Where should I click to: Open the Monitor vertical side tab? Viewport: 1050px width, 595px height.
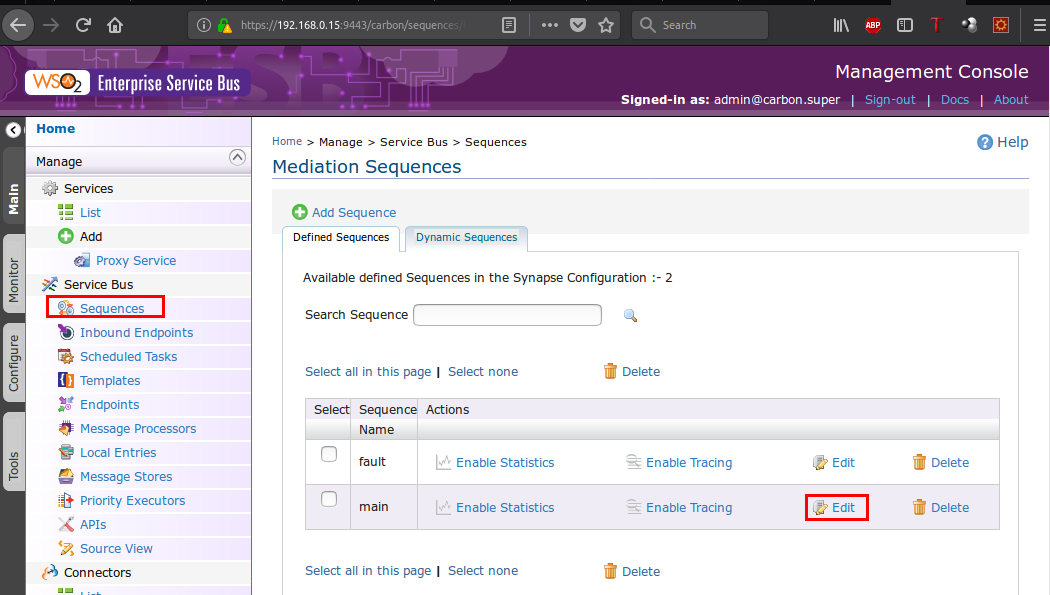pos(14,280)
